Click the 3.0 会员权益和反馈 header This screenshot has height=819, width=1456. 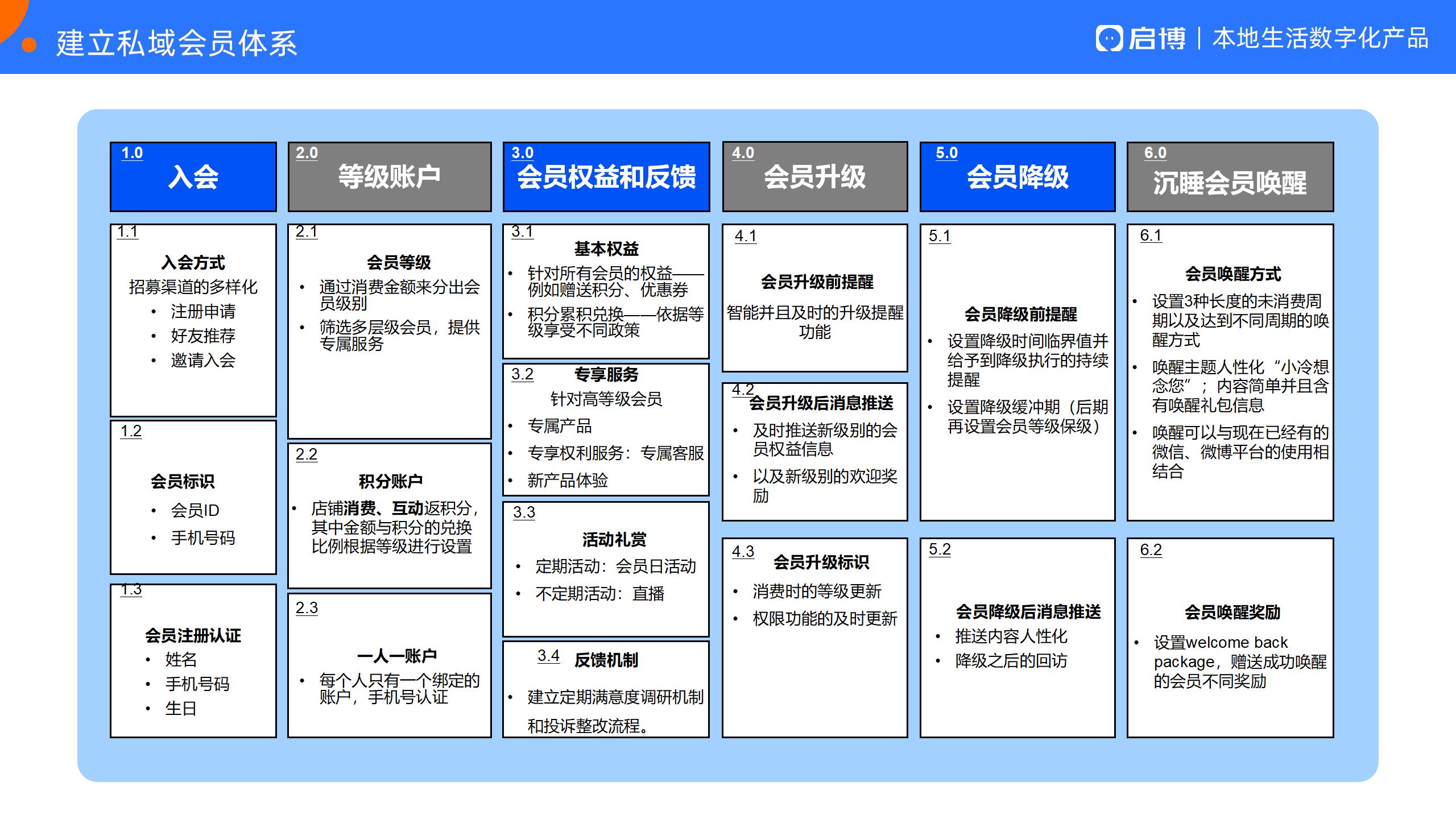606,177
